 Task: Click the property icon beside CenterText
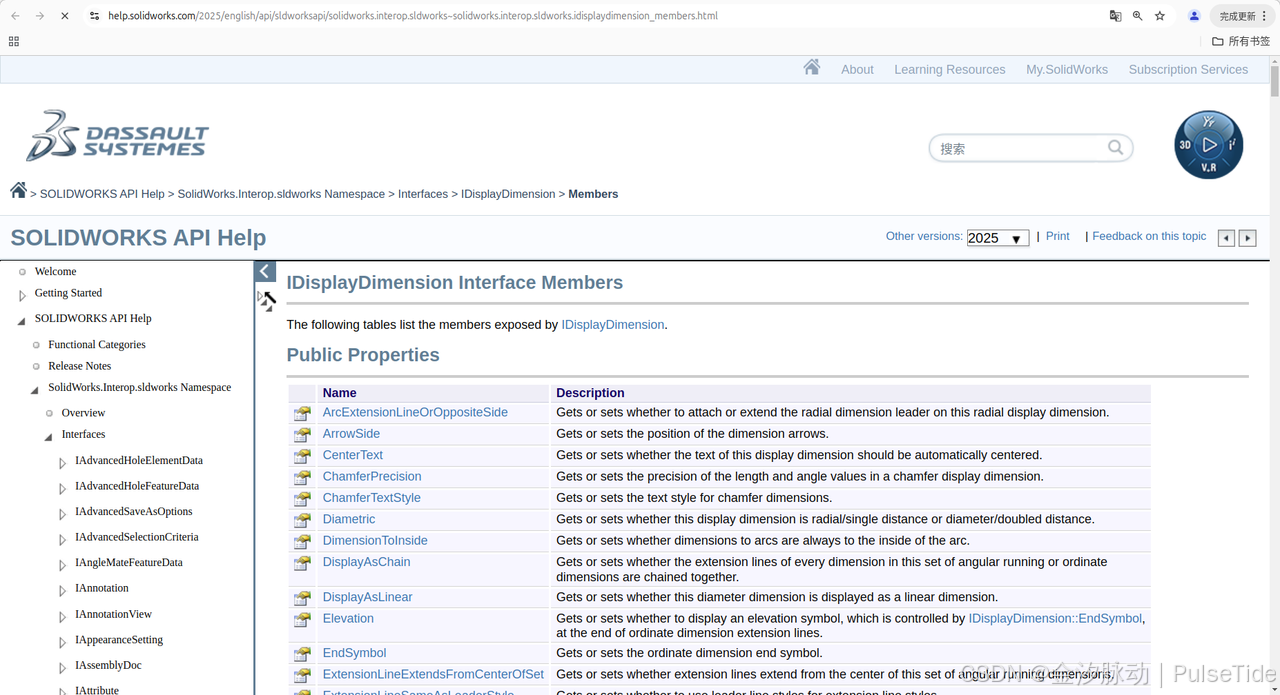(302, 456)
